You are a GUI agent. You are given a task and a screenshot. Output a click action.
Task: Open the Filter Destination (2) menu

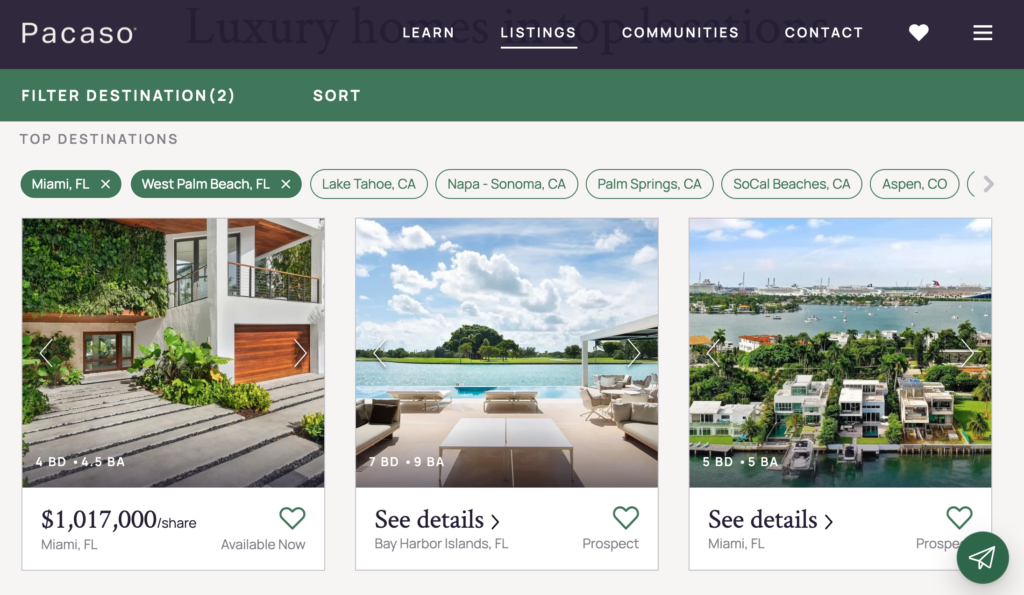(128, 95)
